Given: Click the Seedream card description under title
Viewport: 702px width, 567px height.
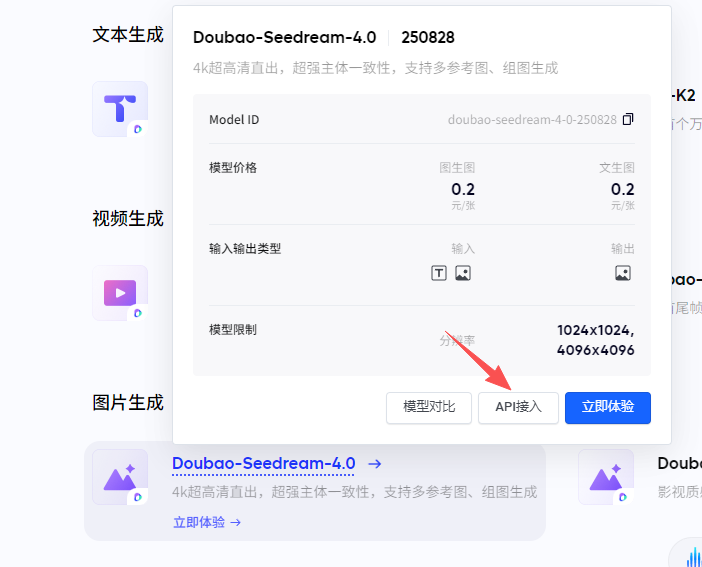Looking at the screenshot, I should click(x=355, y=492).
